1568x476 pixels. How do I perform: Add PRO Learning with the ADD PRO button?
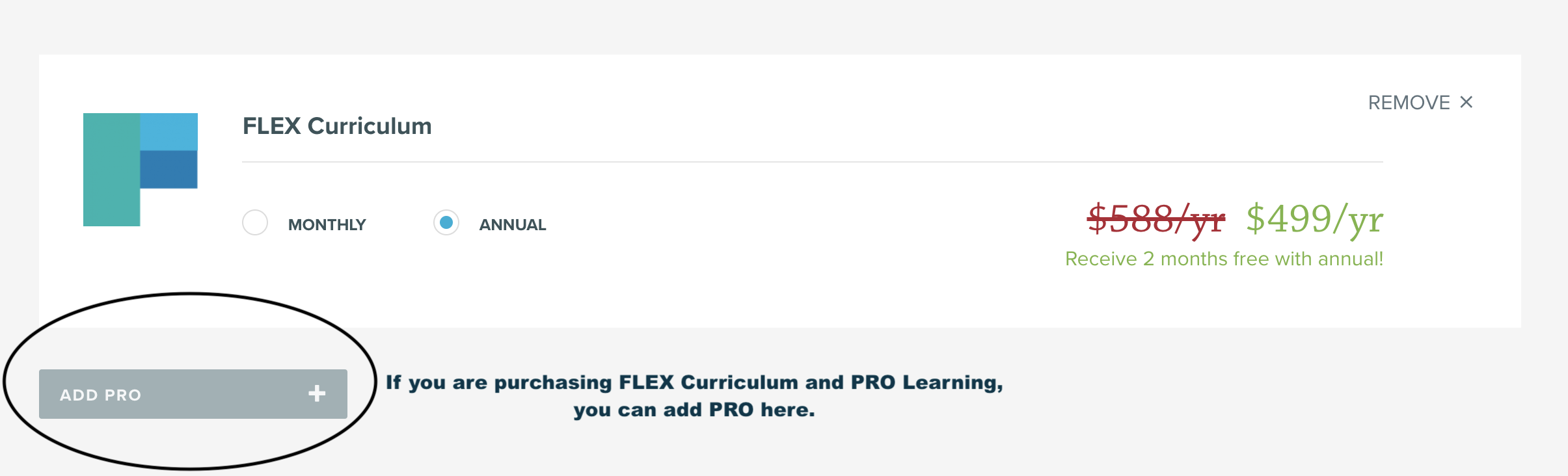[x=193, y=394]
